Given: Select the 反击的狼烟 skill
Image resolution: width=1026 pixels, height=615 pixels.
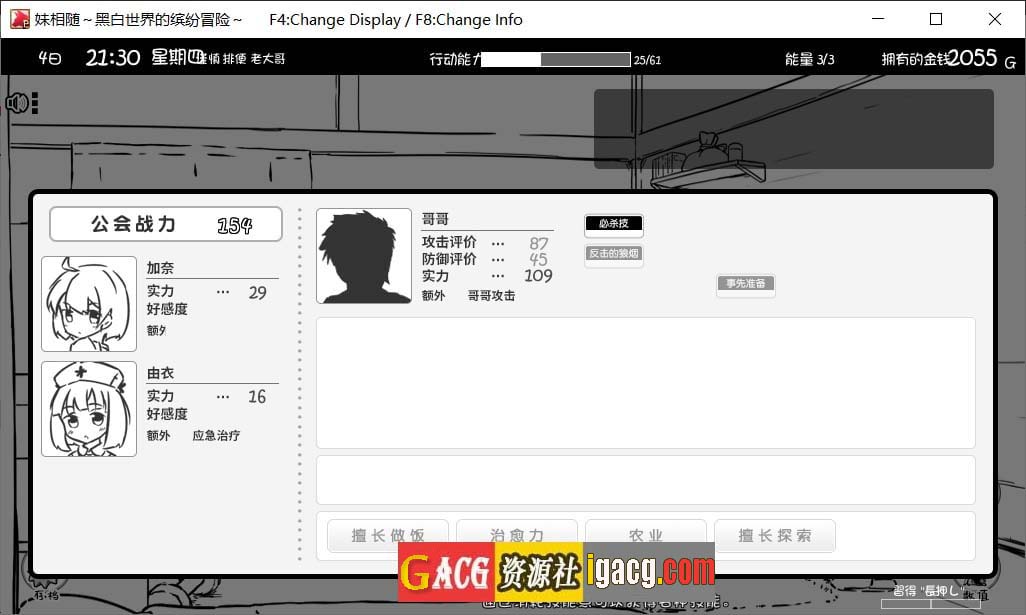Looking at the screenshot, I should [613, 254].
